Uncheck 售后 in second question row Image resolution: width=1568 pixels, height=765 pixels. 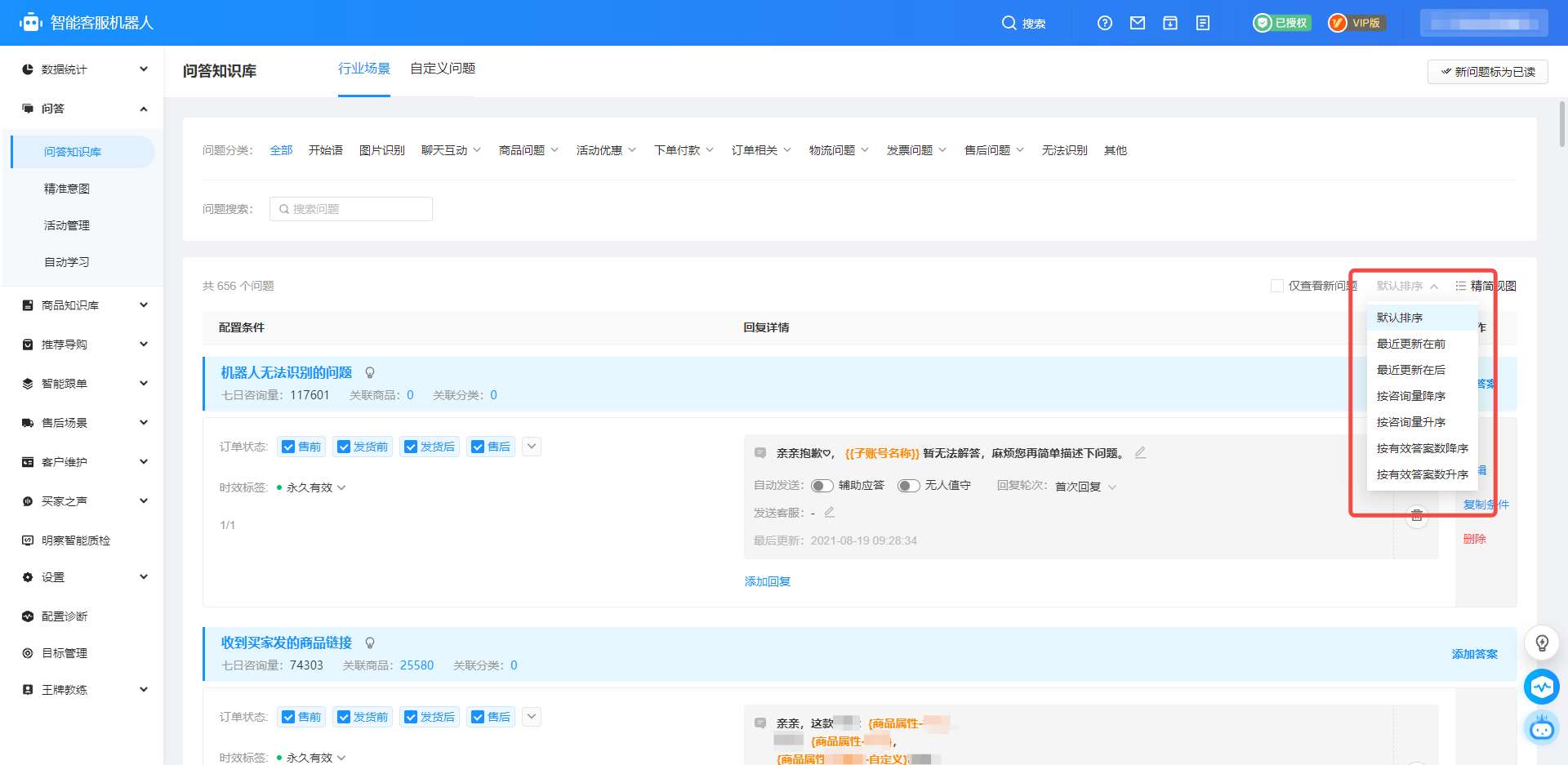[x=478, y=717]
